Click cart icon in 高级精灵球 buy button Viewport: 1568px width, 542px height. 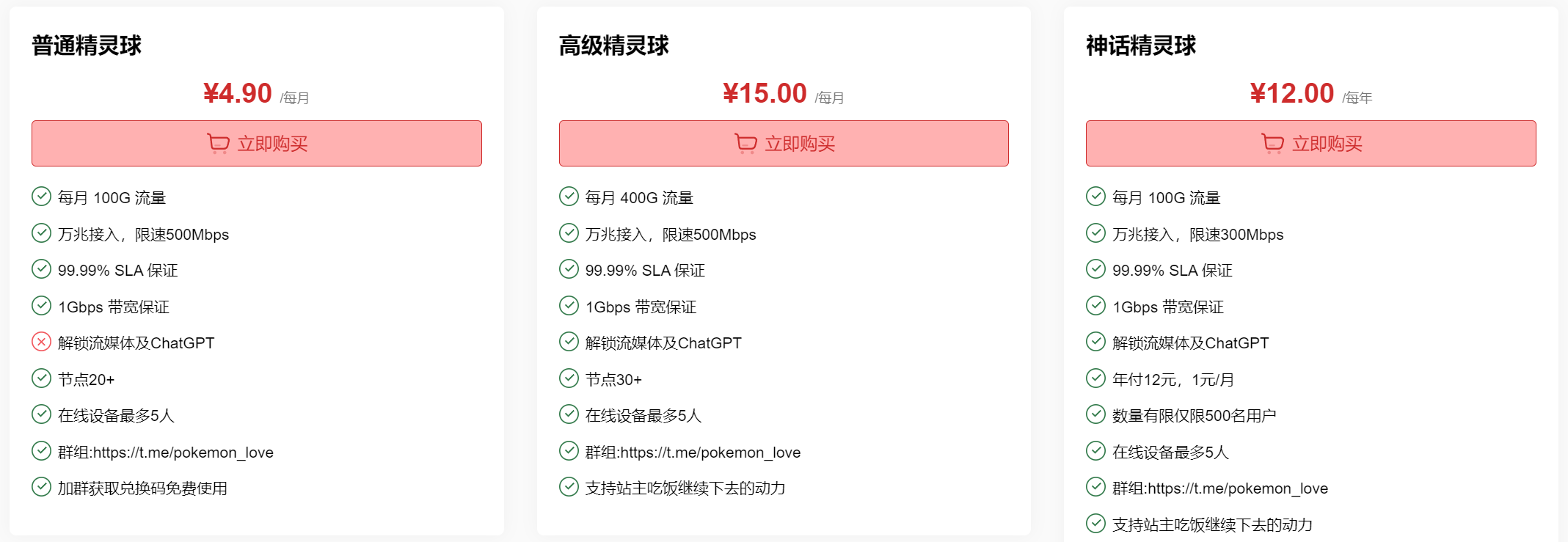pyautogui.click(x=745, y=143)
